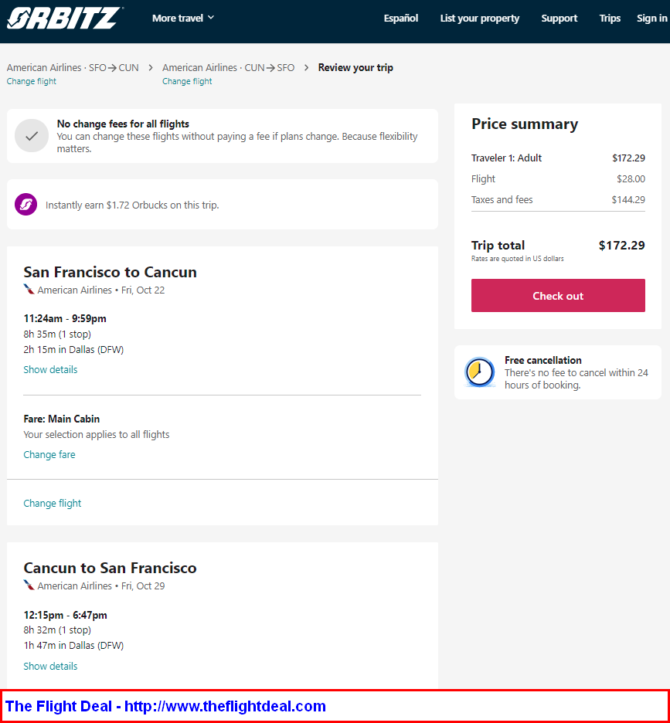This screenshot has width=670, height=723.
Task: Click the purple Orbucks rewards icon
Action: (x=26, y=204)
